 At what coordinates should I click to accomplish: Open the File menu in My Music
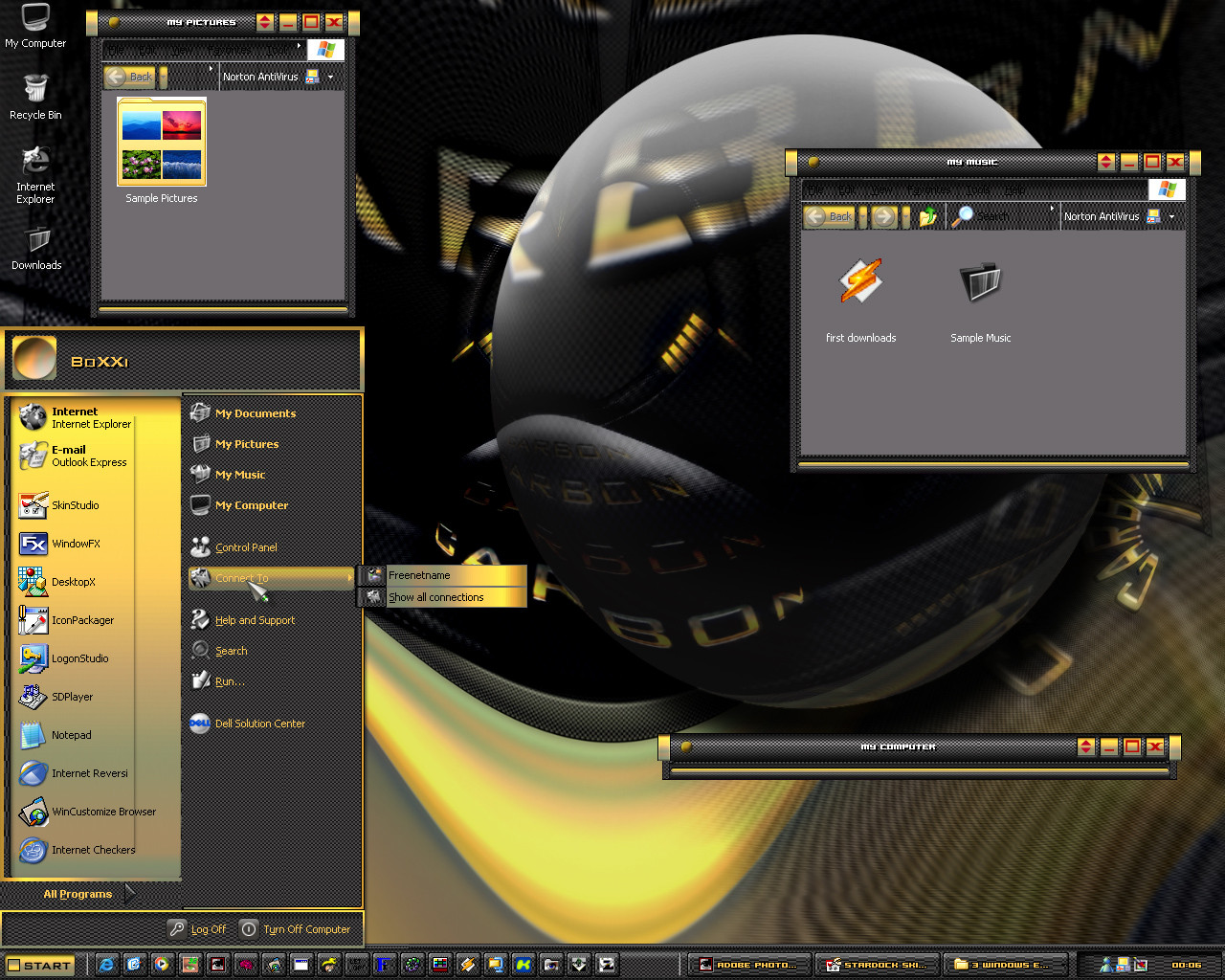coord(814,190)
